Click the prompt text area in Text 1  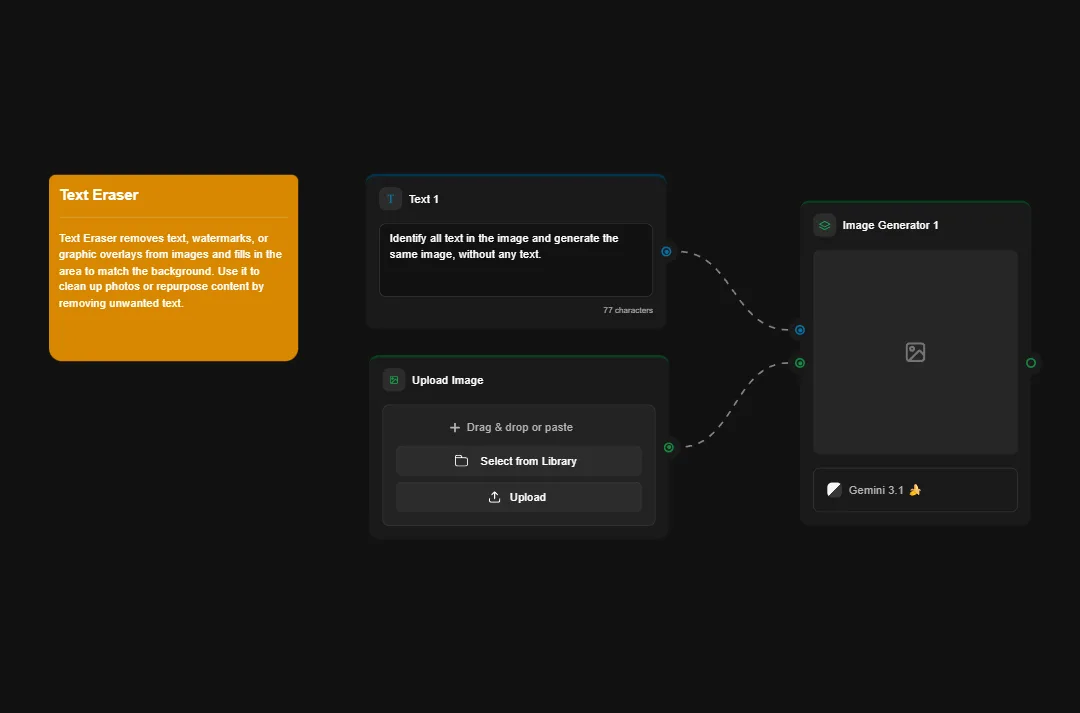click(515, 260)
